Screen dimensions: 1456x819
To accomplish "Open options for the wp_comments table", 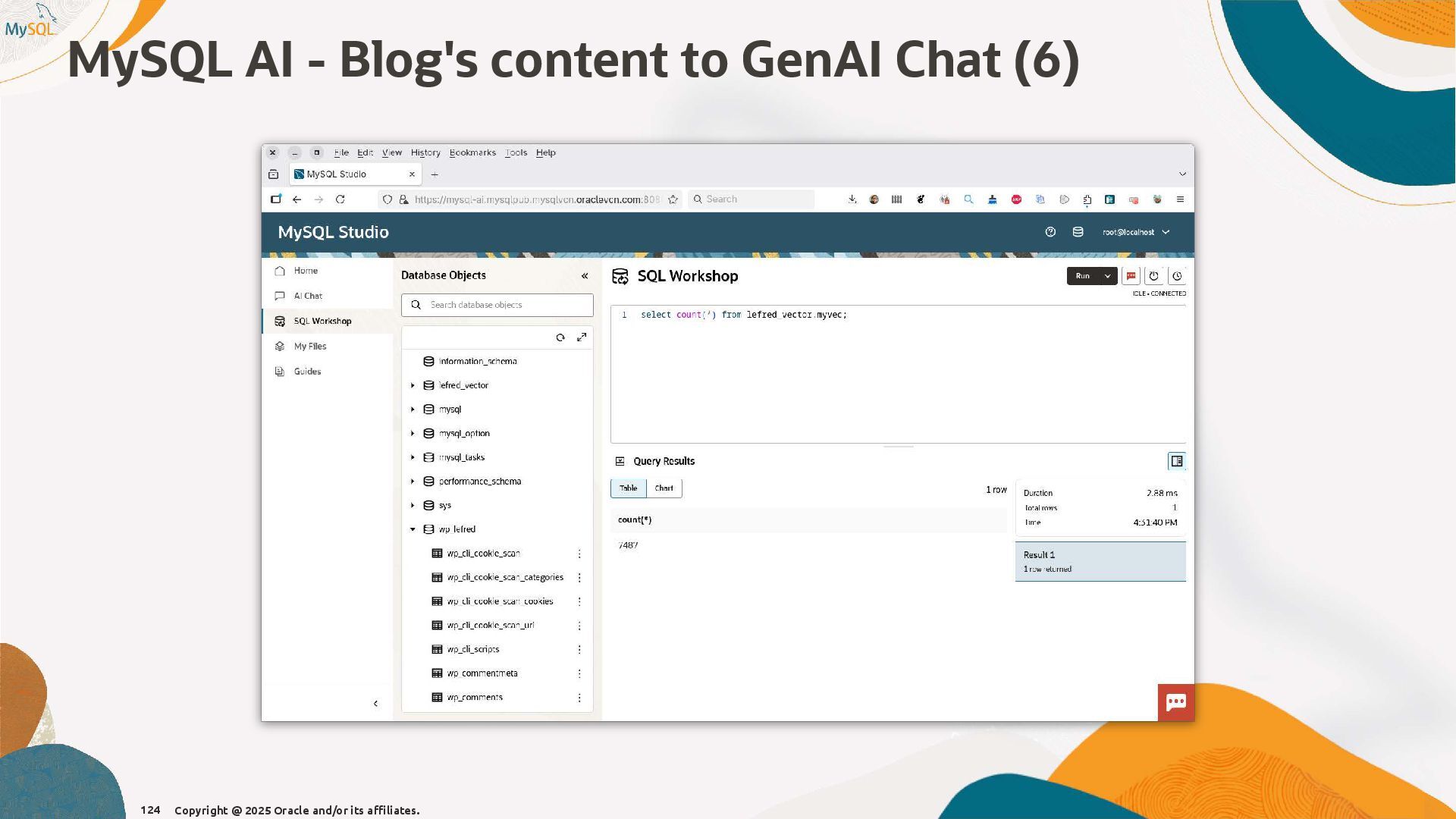I will 579,698.
